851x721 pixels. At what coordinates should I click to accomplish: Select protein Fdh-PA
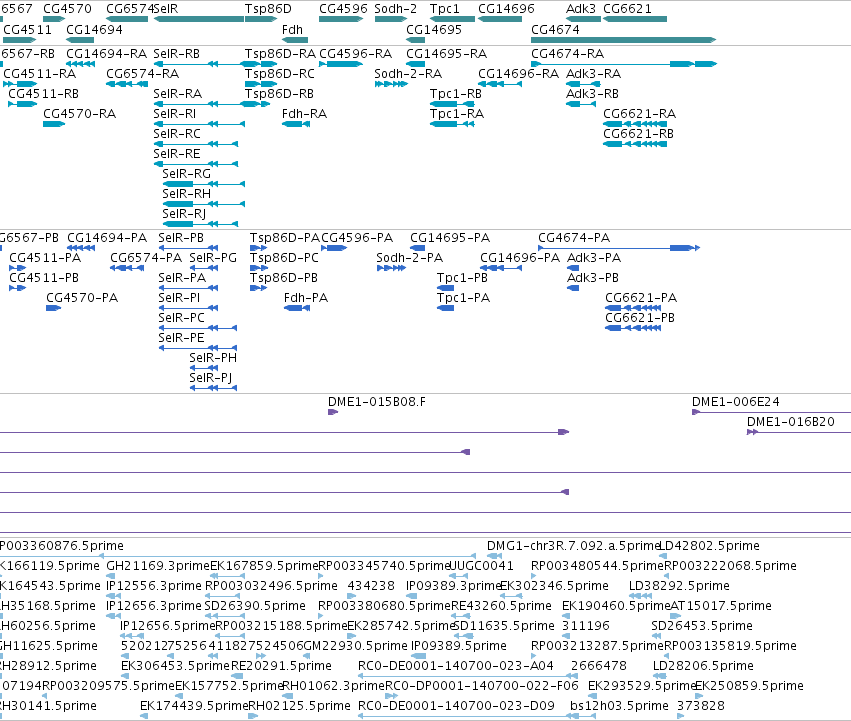click(306, 298)
